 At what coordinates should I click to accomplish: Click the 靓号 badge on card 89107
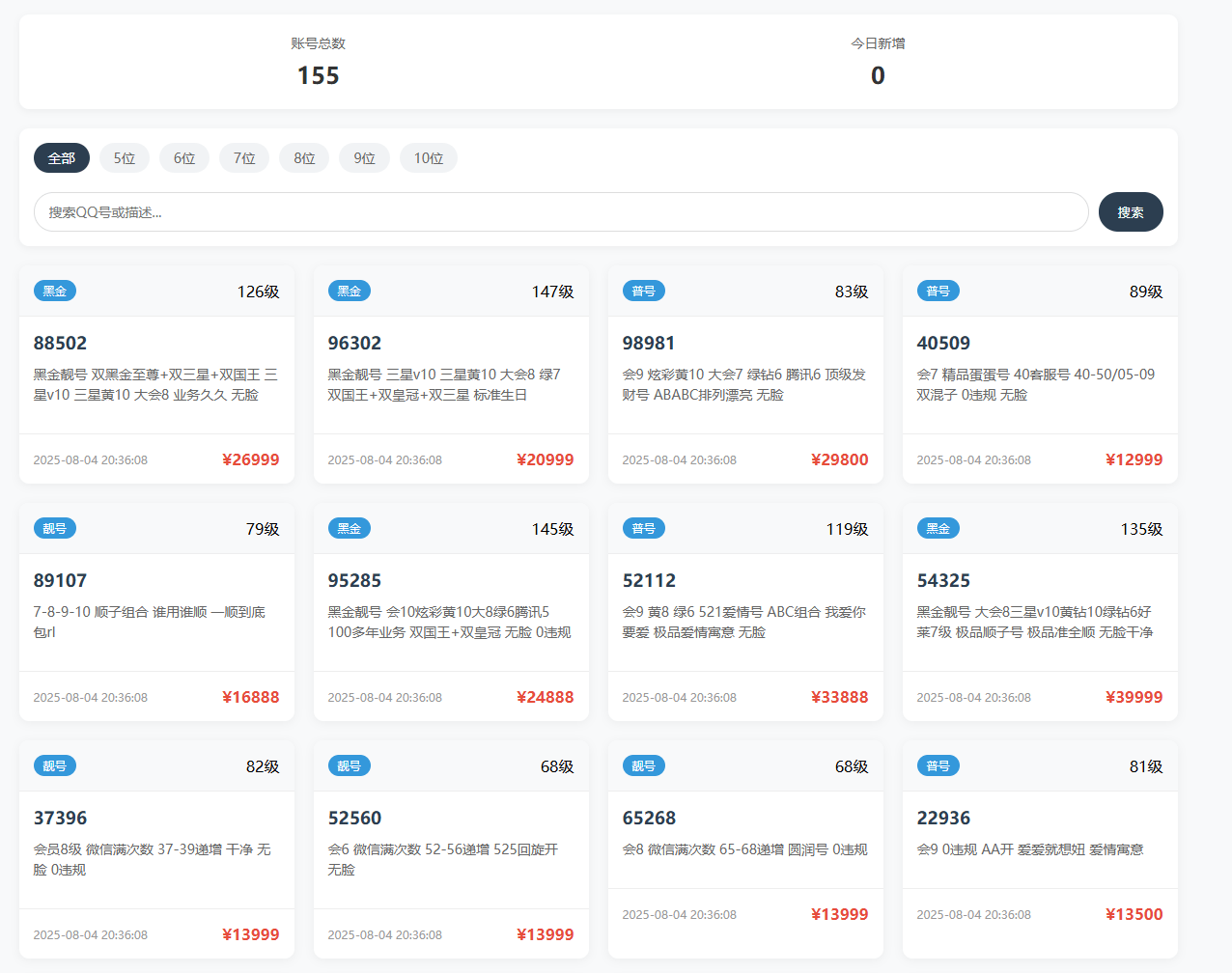(x=55, y=529)
